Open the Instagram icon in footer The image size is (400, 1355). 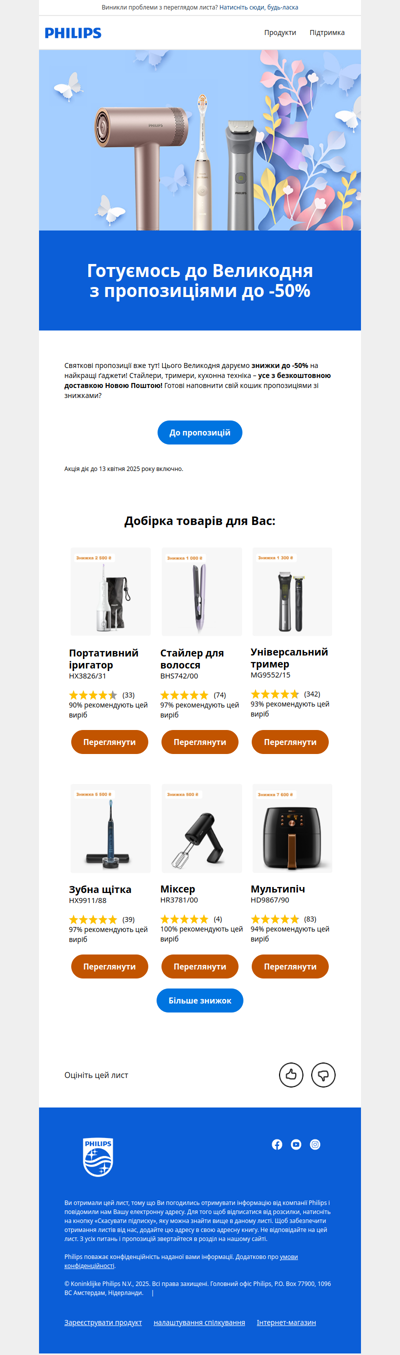[315, 1144]
